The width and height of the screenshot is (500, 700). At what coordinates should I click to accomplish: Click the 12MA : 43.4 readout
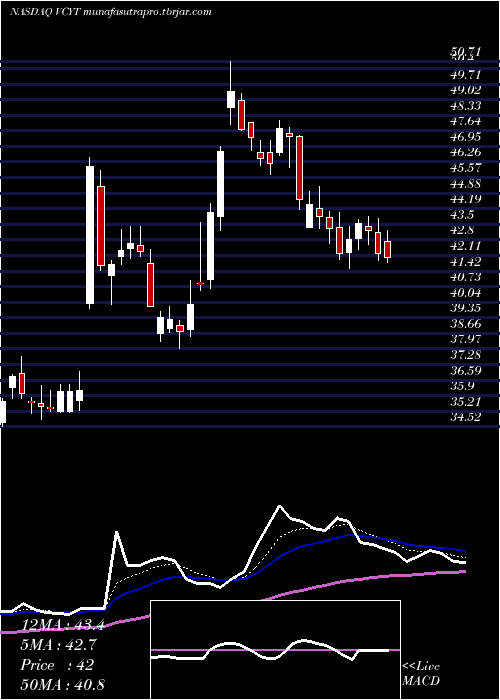click(62, 625)
